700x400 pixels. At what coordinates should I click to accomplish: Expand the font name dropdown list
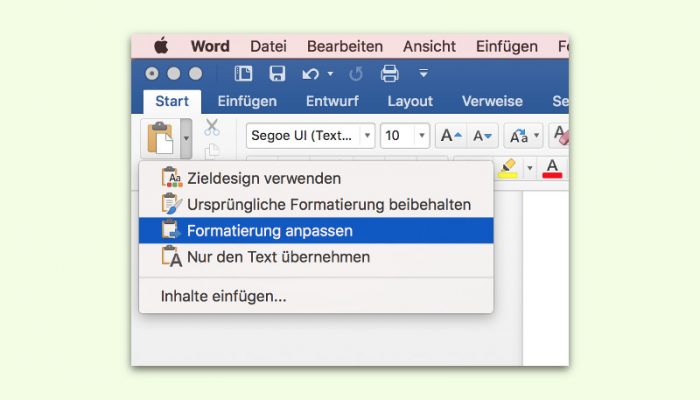click(367, 135)
